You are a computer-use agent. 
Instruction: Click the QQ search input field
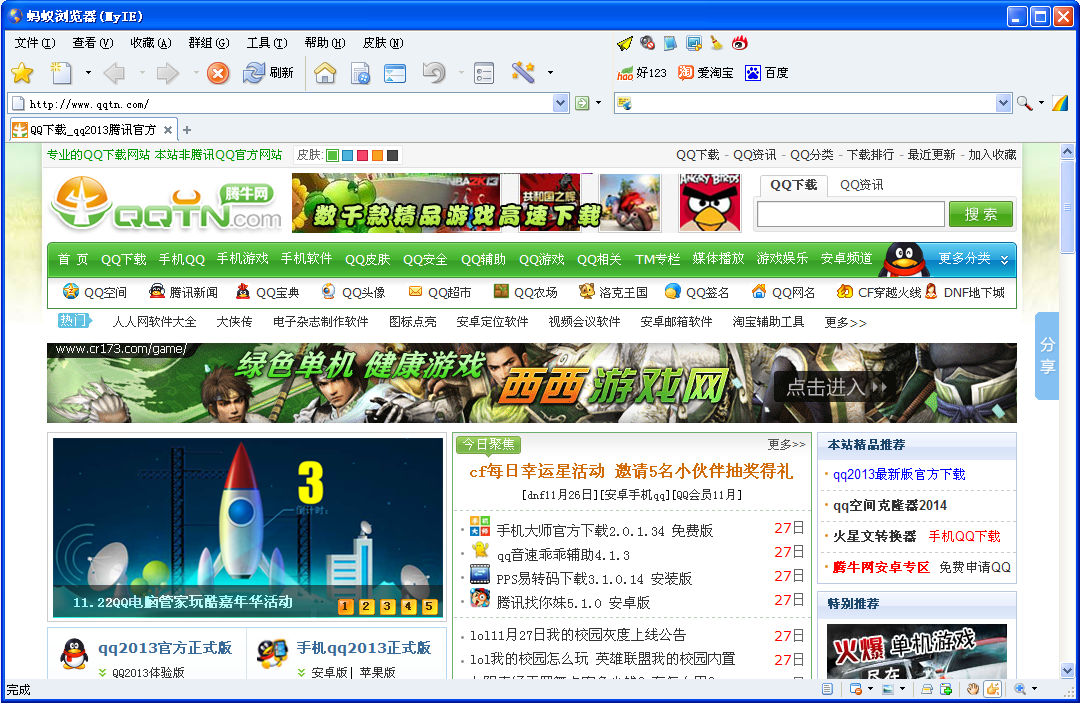pos(850,214)
